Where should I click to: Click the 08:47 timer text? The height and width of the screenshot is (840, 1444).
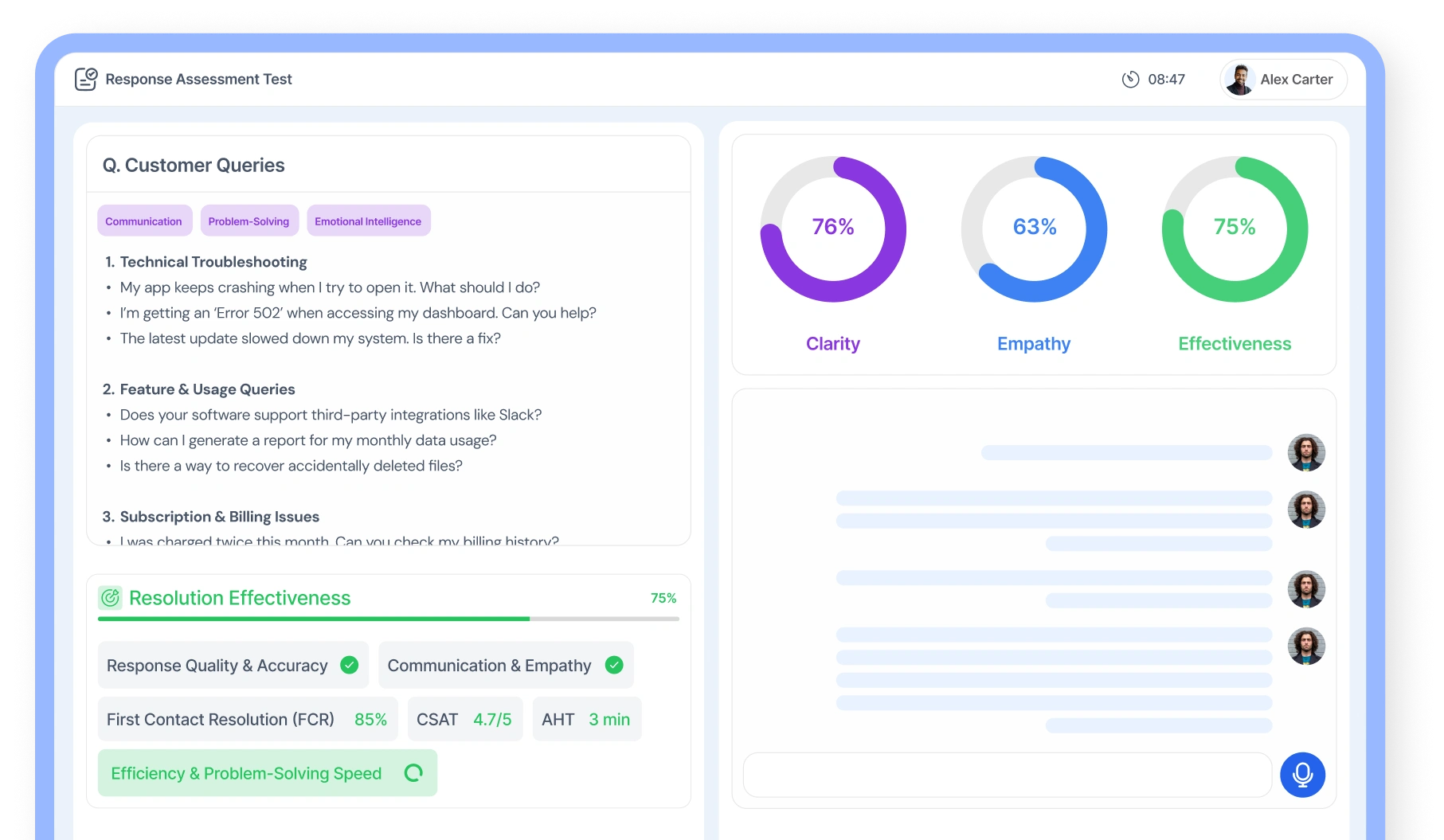point(1166,80)
